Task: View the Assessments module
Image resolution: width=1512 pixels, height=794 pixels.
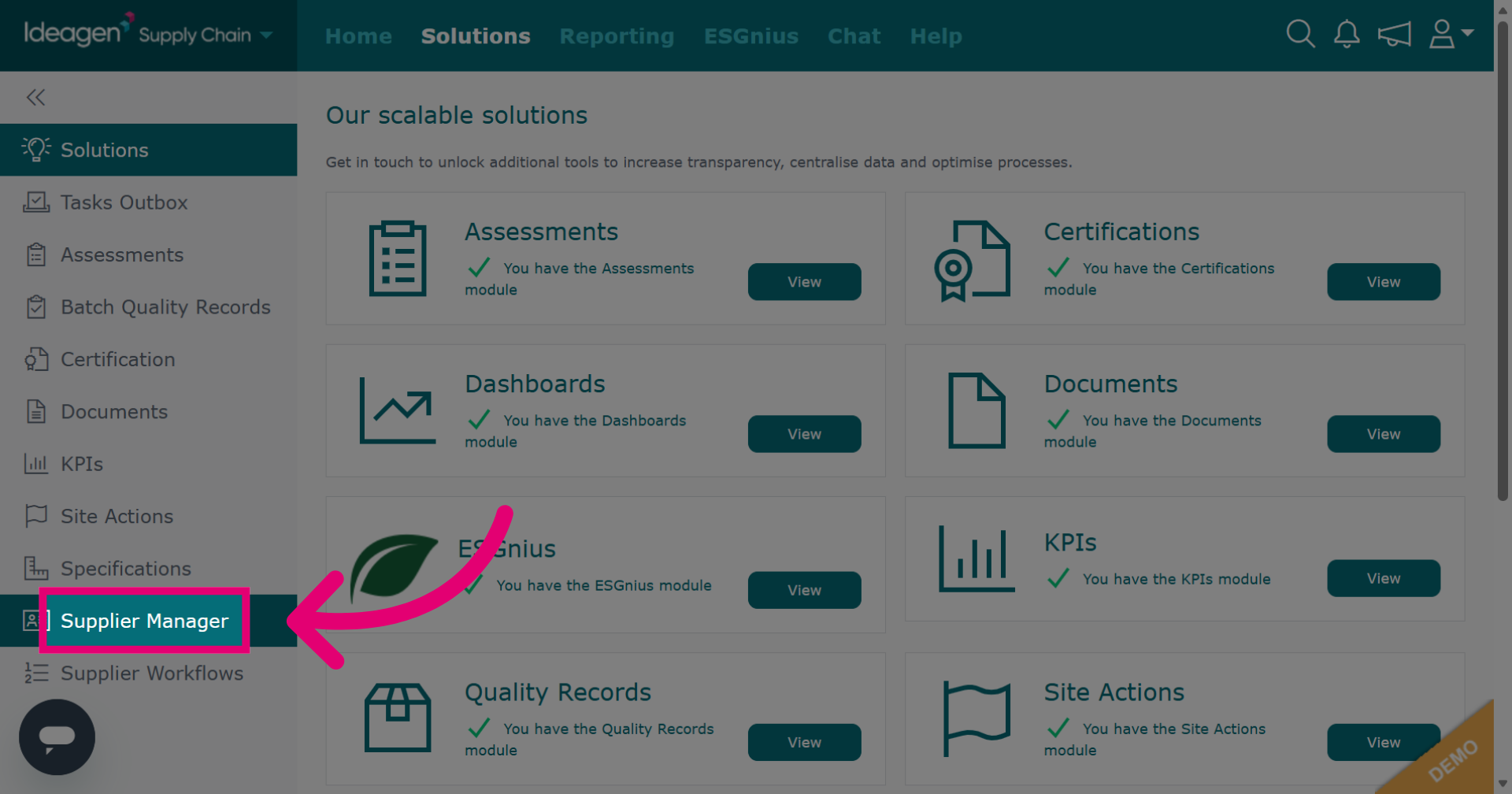Action: coord(804,282)
